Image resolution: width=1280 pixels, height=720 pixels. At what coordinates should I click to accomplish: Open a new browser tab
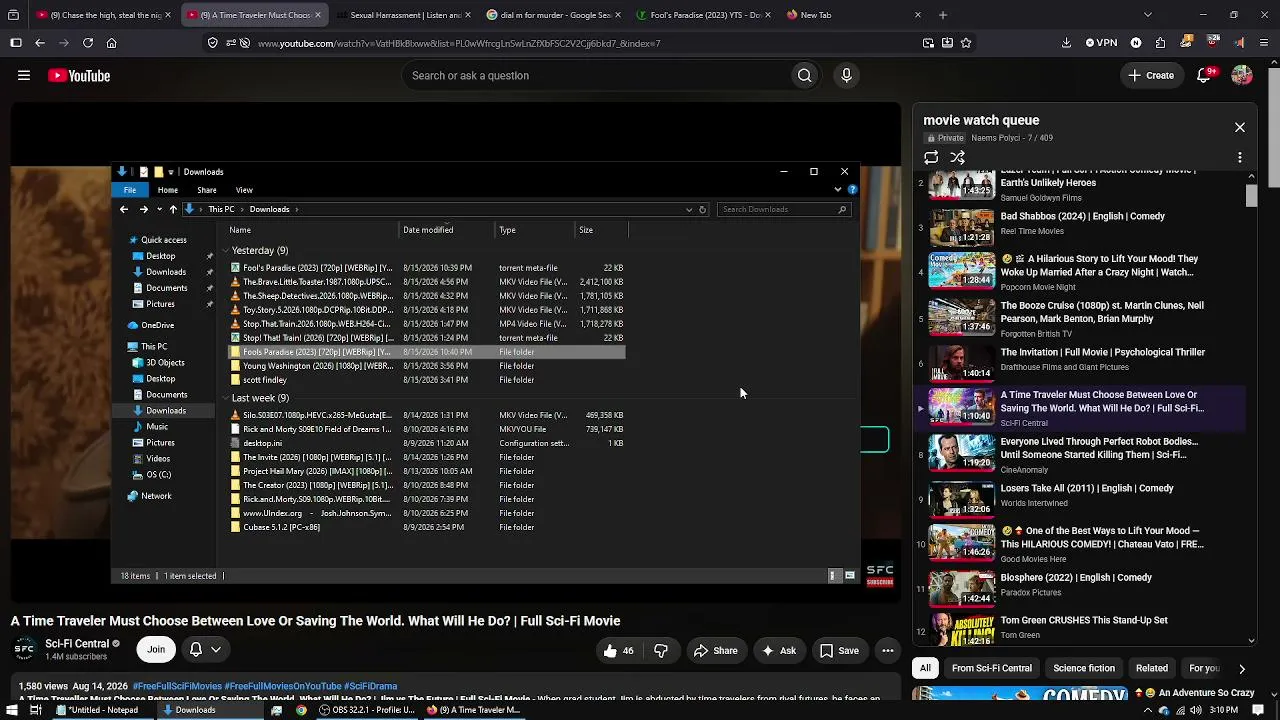coord(943,15)
